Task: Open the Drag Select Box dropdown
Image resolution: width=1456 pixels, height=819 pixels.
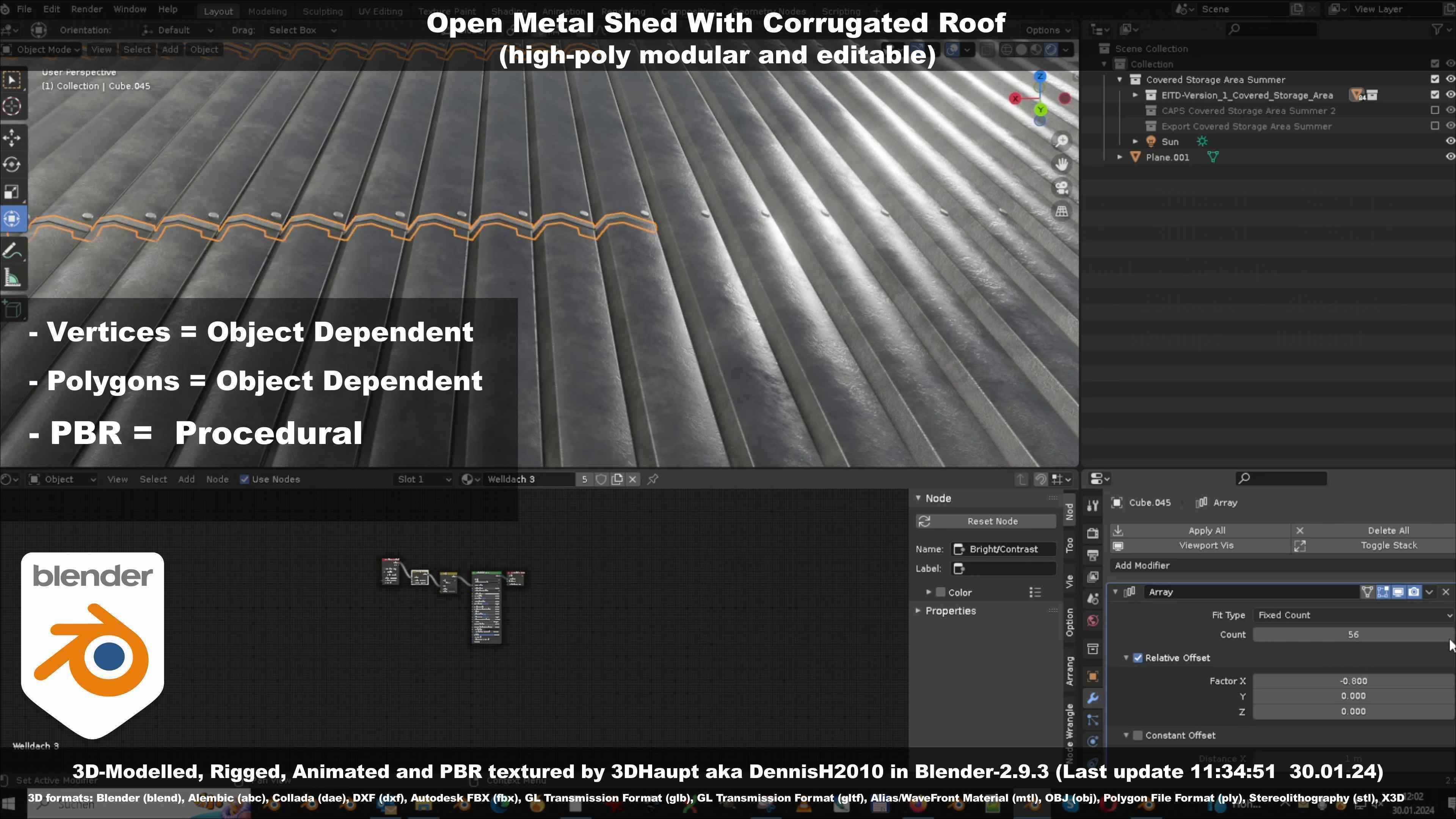Action: [303, 30]
